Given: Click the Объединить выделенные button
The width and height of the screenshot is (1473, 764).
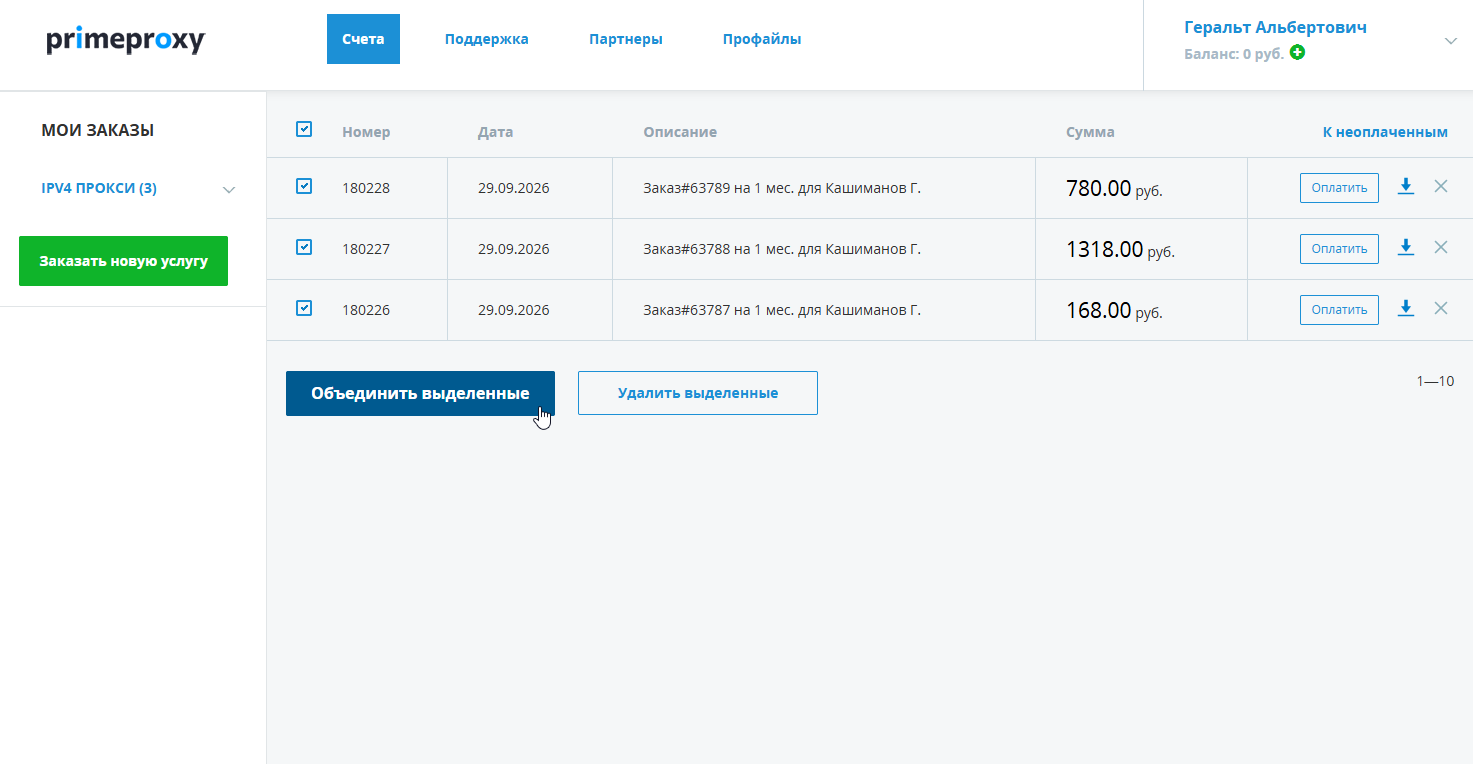Looking at the screenshot, I should [x=420, y=394].
